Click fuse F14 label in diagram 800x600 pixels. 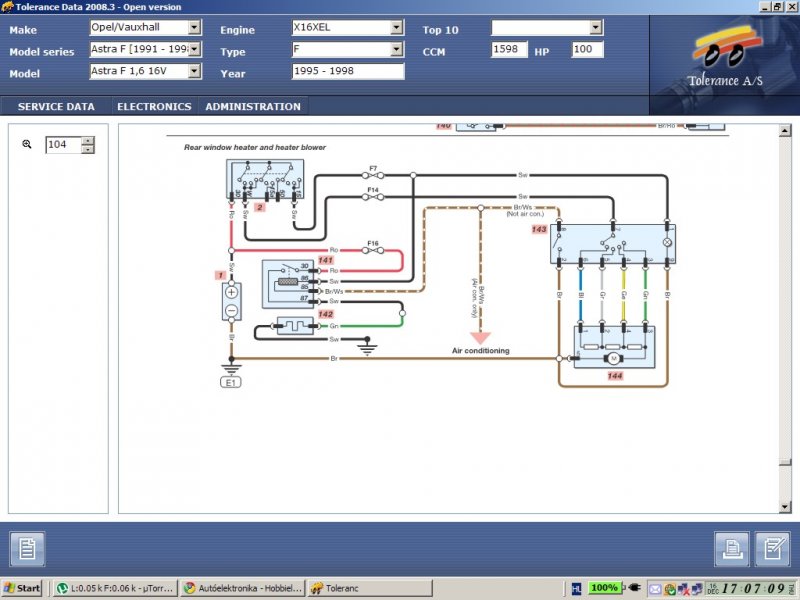tap(373, 190)
